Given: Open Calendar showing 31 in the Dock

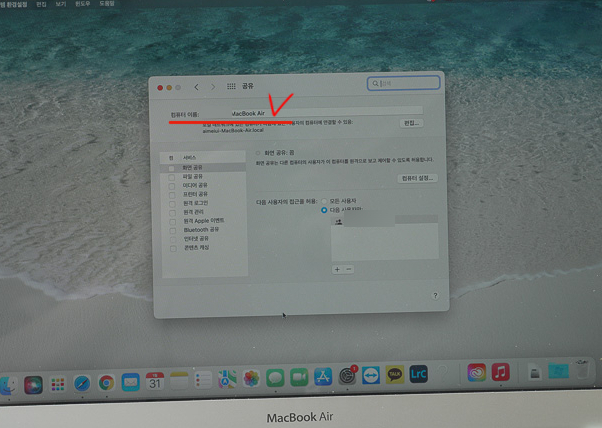Looking at the screenshot, I should 155,382.
